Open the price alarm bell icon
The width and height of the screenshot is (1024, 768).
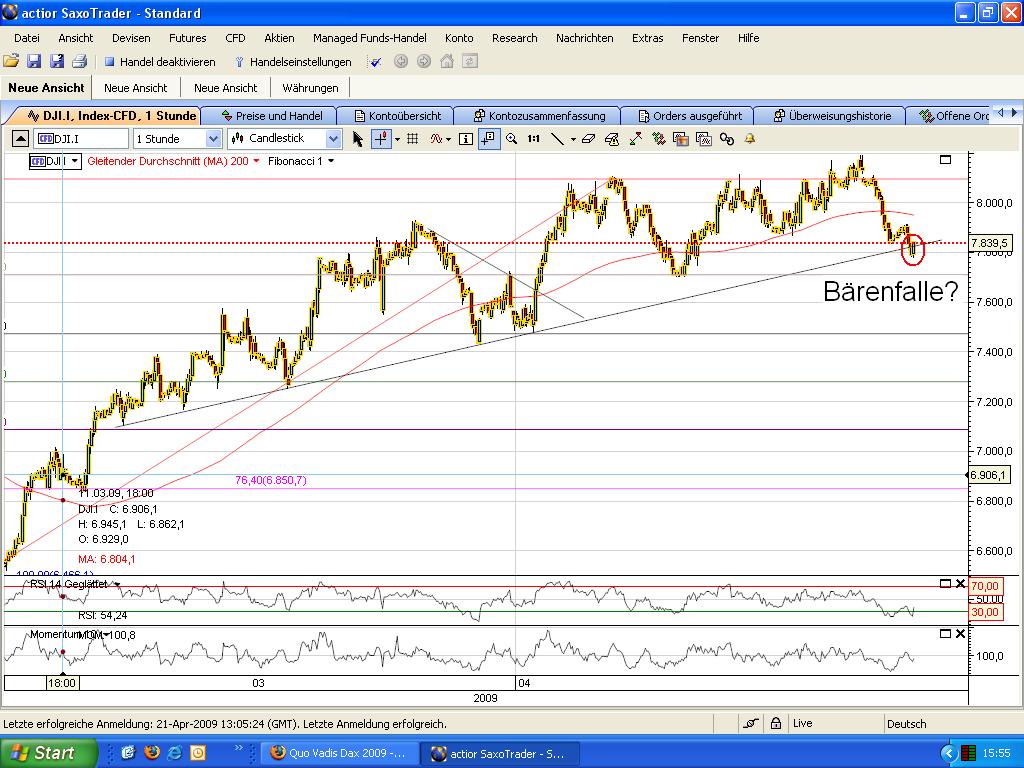(748, 139)
